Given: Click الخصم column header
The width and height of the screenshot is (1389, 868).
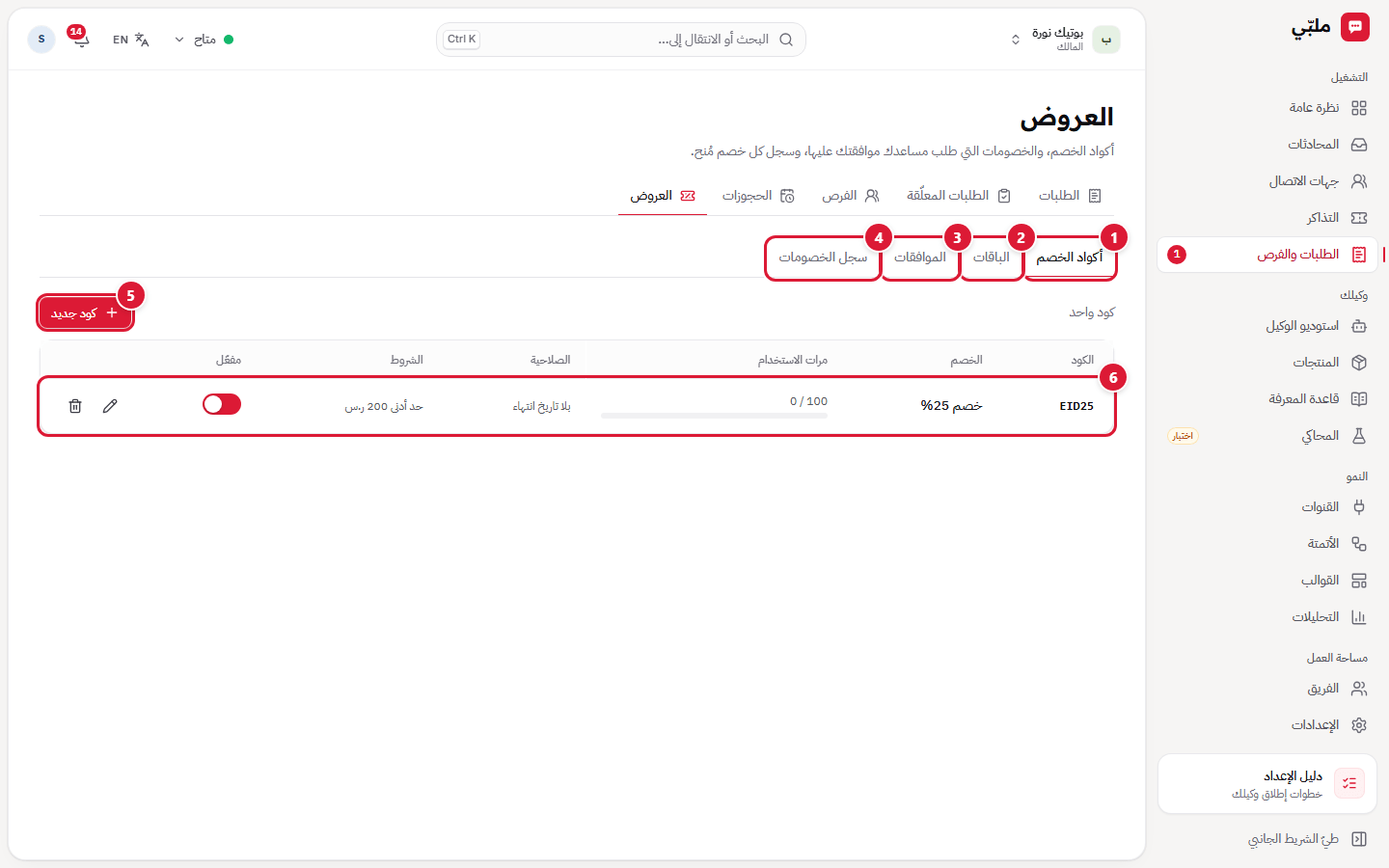Looking at the screenshot, I should [x=967, y=360].
